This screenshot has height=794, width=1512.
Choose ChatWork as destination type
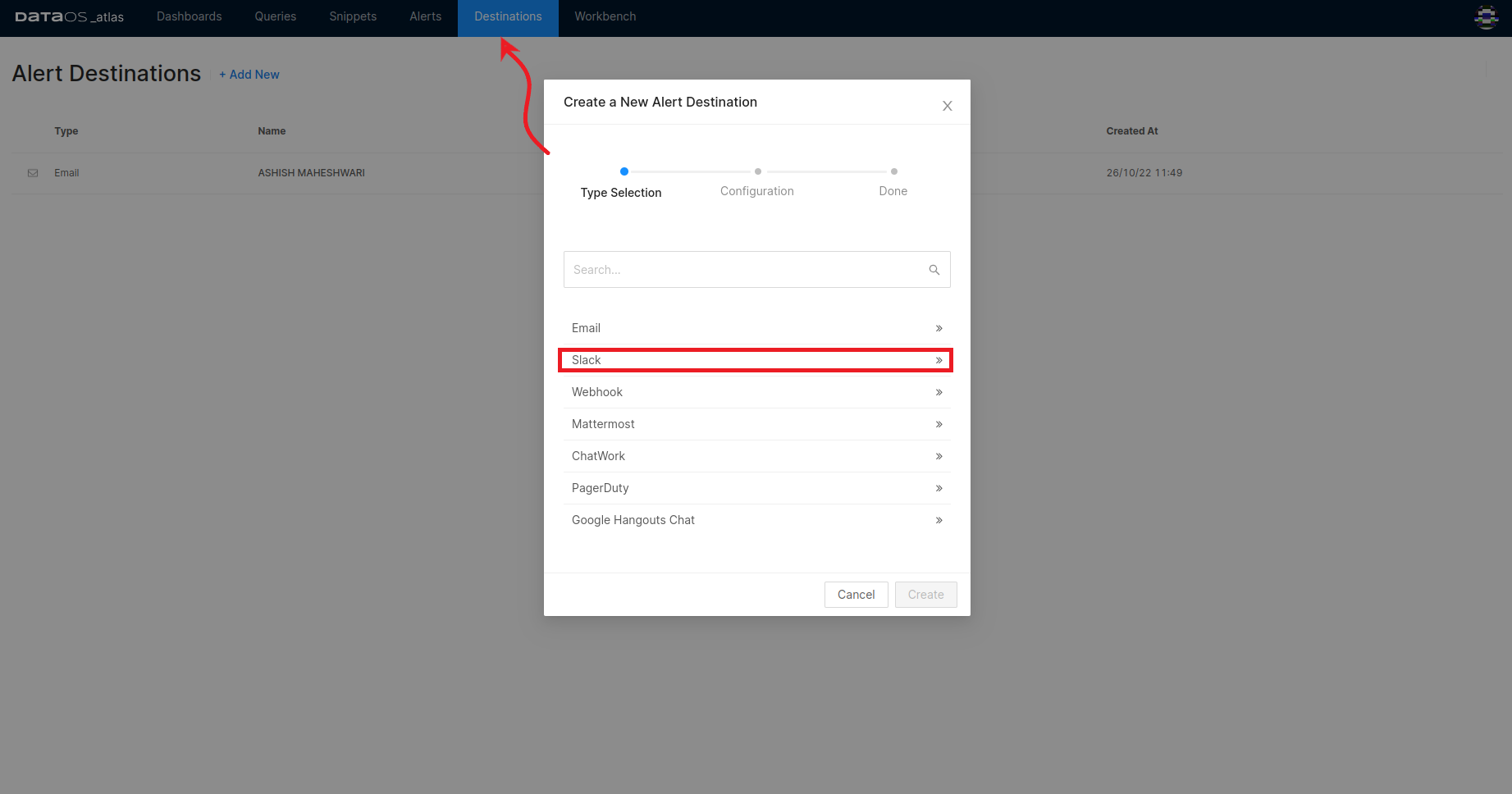(756, 456)
